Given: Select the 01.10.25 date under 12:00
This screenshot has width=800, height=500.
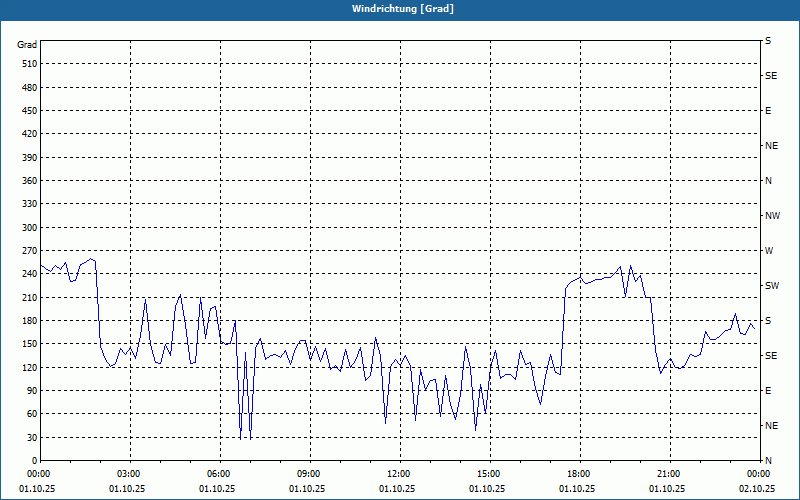Looking at the screenshot, I should (x=396, y=489).
